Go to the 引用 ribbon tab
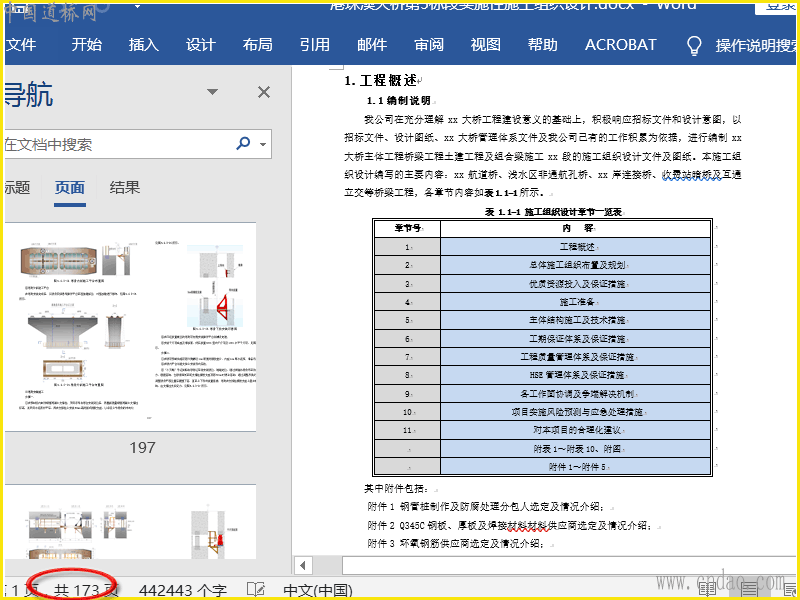Image resolution: width=800 pixels, height=600 pixels. point(315,45)
